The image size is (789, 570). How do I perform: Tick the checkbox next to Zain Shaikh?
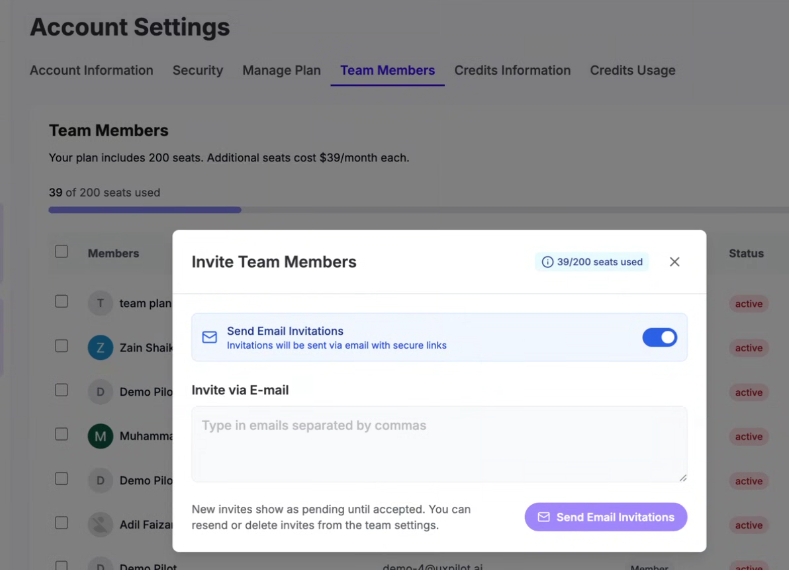[x=62, y=346]
